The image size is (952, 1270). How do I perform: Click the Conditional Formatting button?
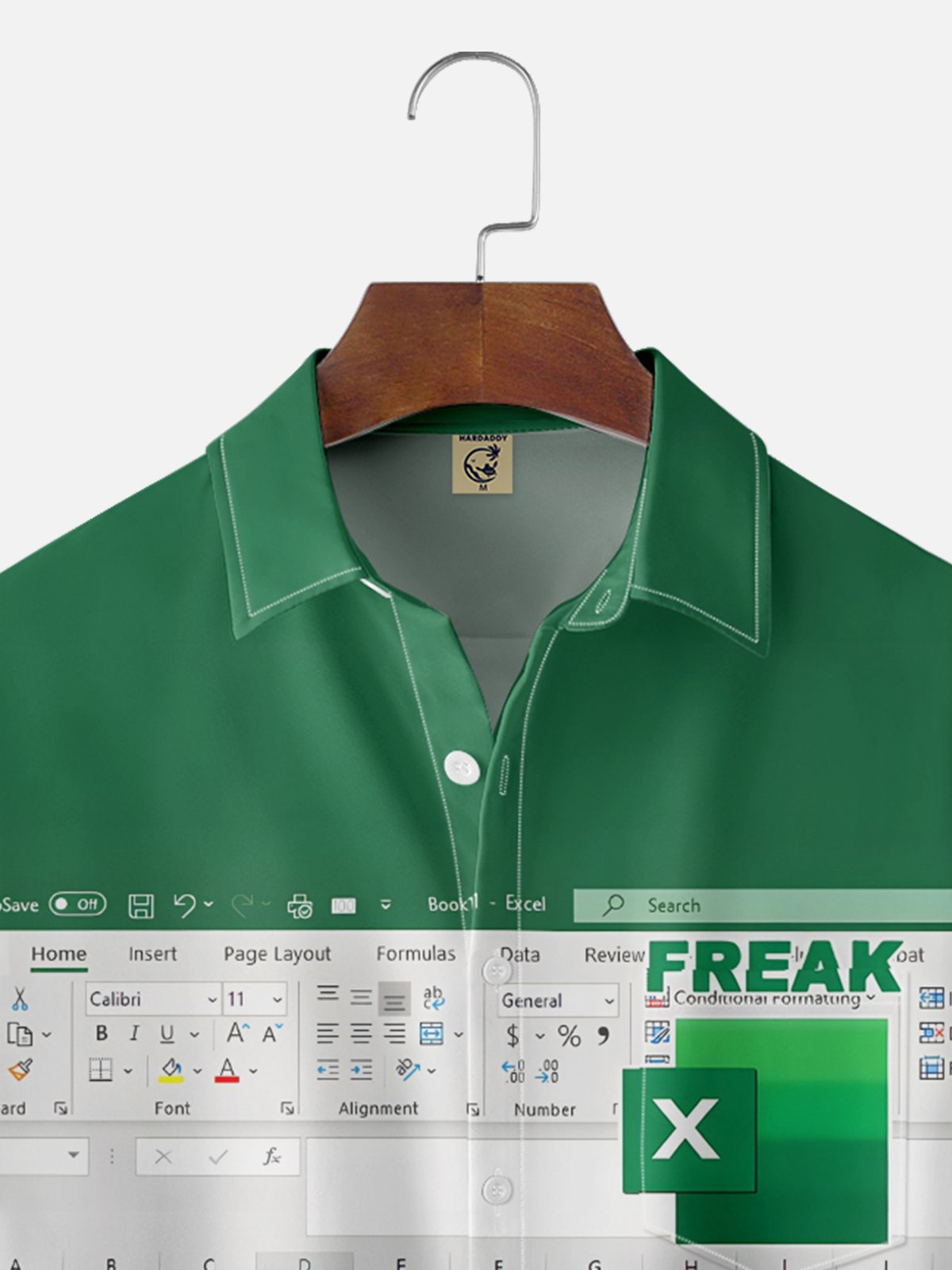[x=760, y=999]
